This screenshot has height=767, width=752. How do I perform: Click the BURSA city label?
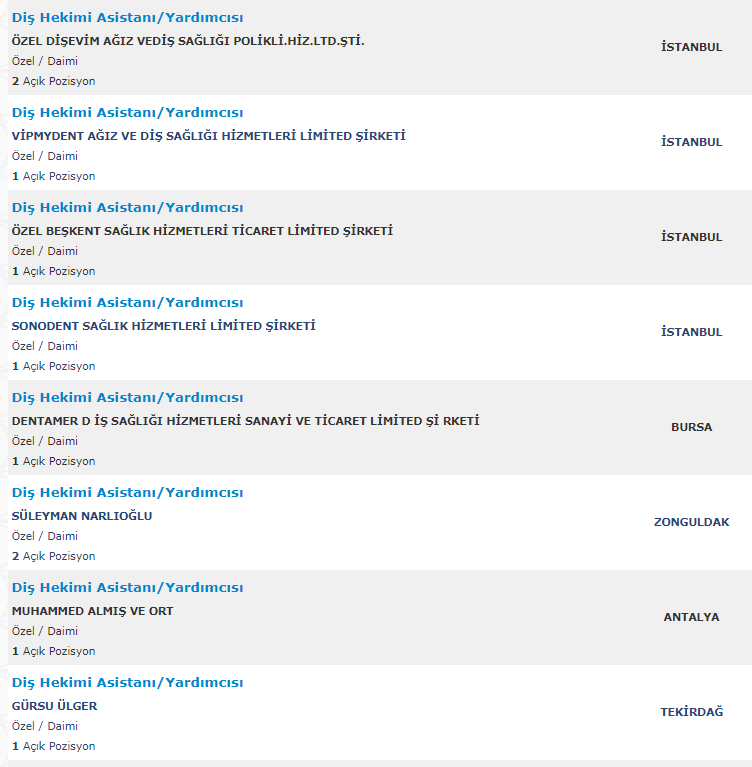691,427
